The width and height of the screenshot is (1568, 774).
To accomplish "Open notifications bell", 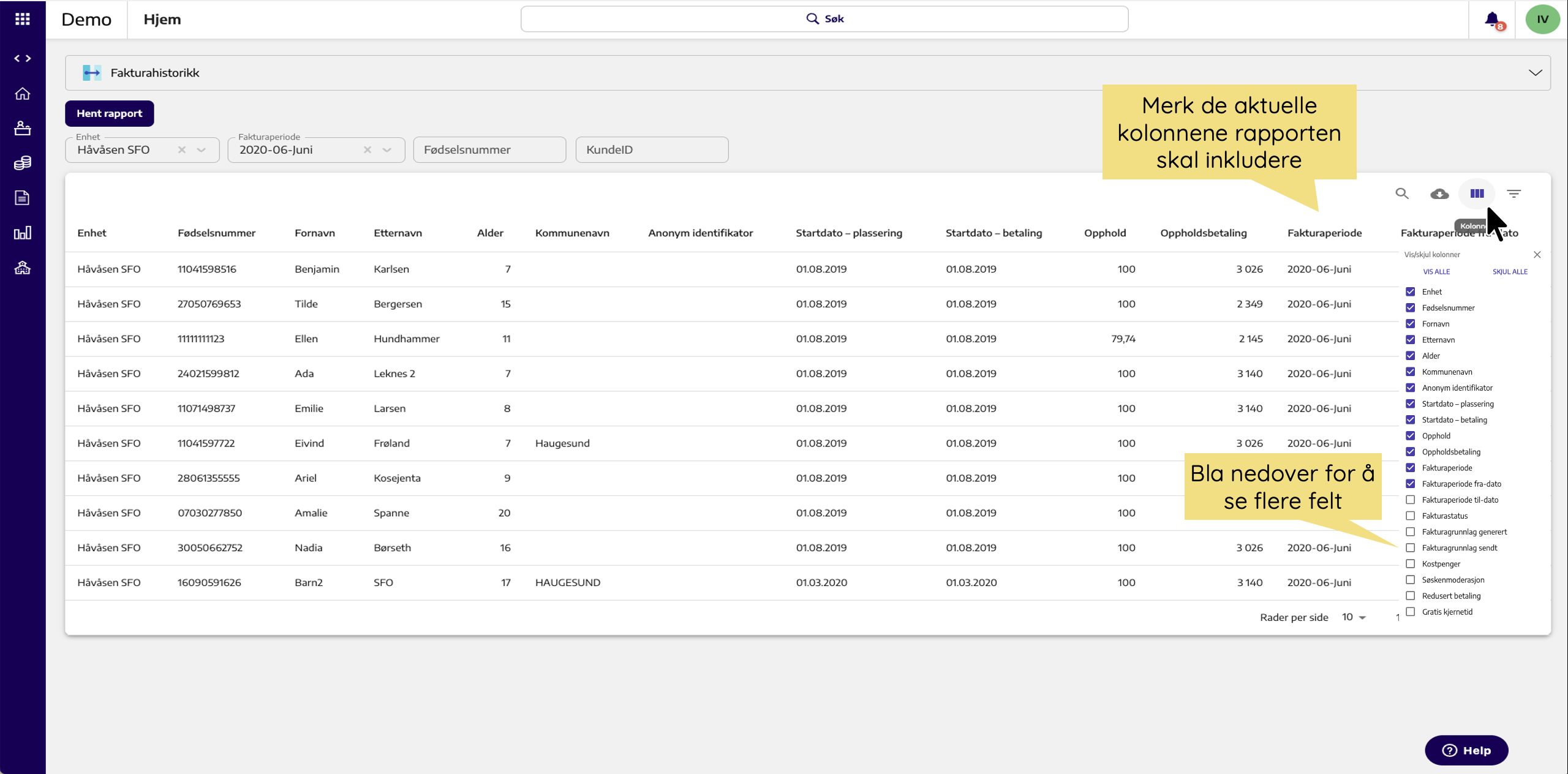I will pyautogui.click(x=1493, y=20).
